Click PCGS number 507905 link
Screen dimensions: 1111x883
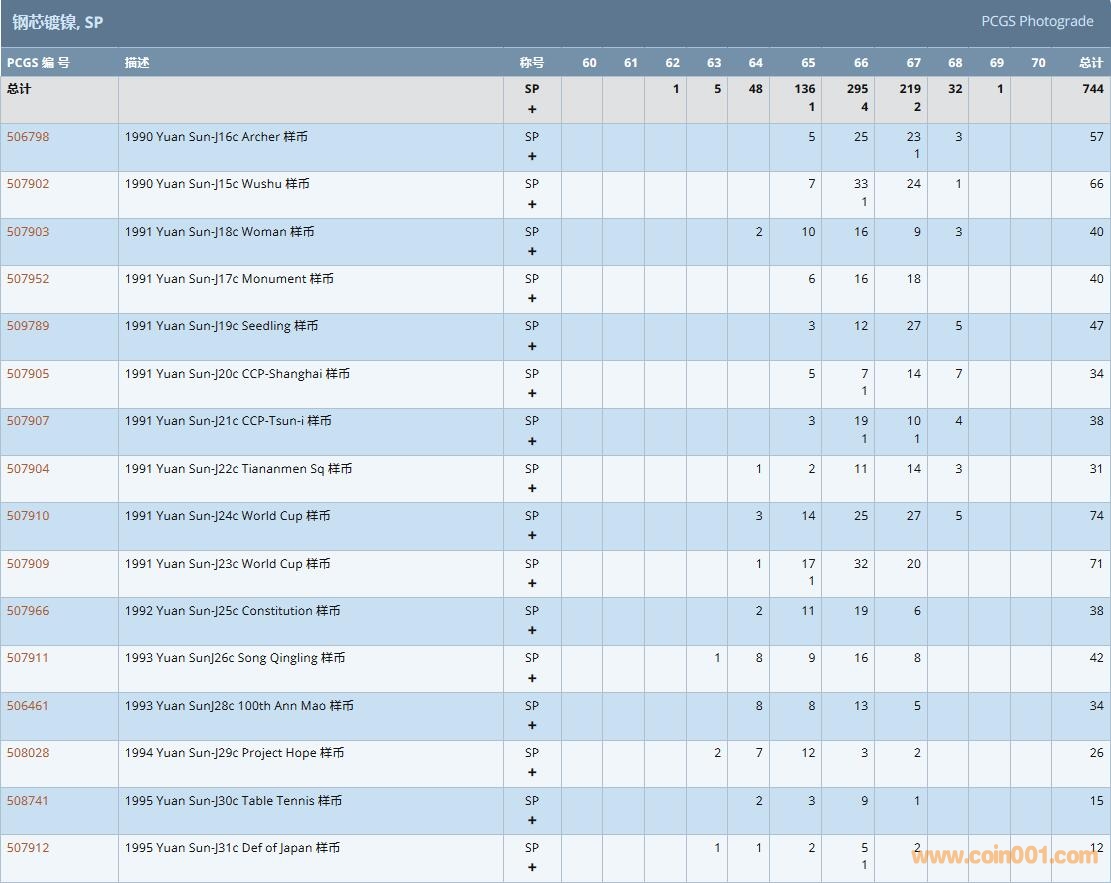[28, 374]
